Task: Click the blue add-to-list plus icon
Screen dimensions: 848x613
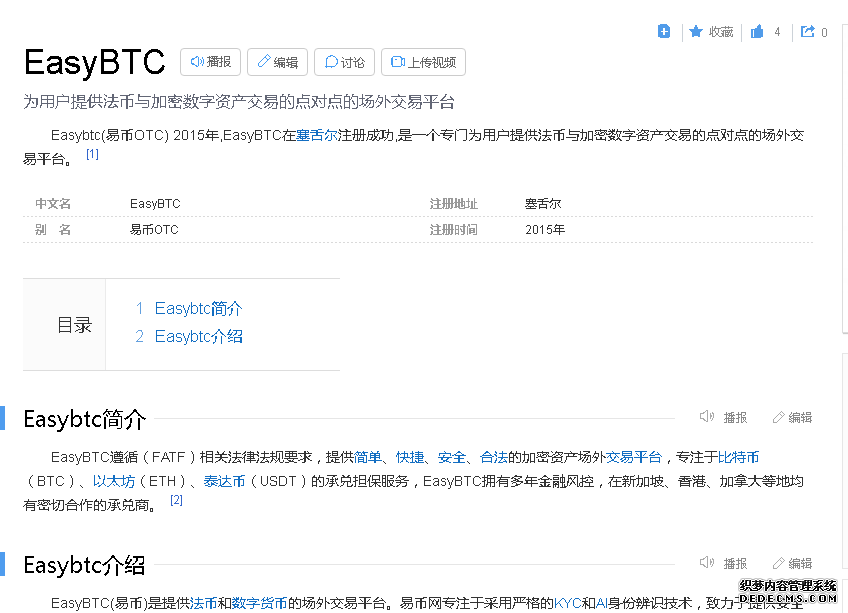Action: click(664, 32)
